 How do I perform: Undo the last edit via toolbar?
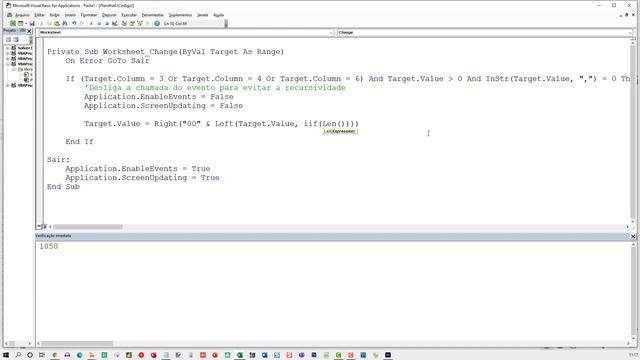click(x=74, y=24)
